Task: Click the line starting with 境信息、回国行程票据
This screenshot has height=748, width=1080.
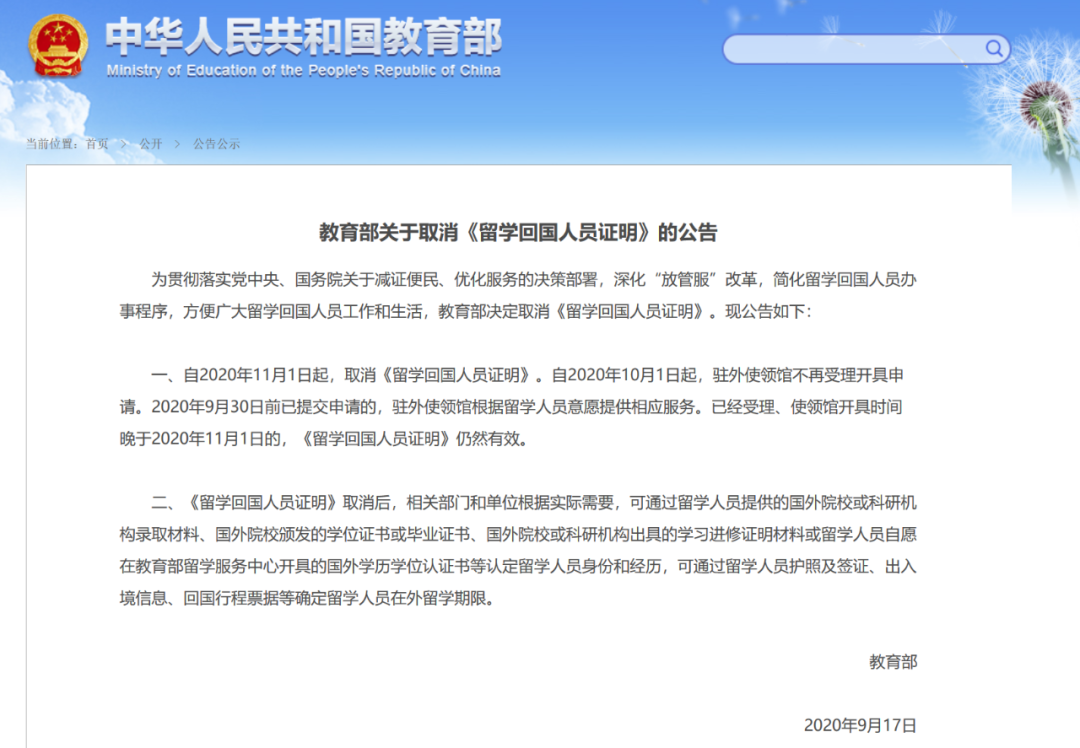Action: 308,599
